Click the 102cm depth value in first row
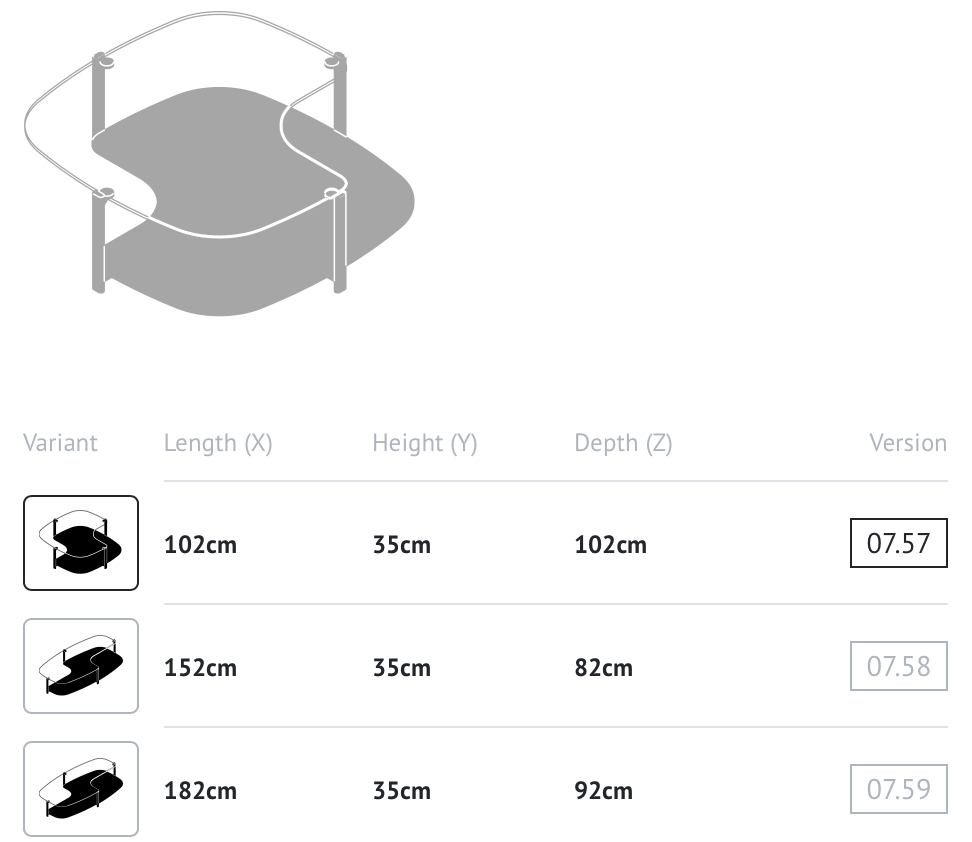The image size is (972, 842). click(x=611, y=544)
